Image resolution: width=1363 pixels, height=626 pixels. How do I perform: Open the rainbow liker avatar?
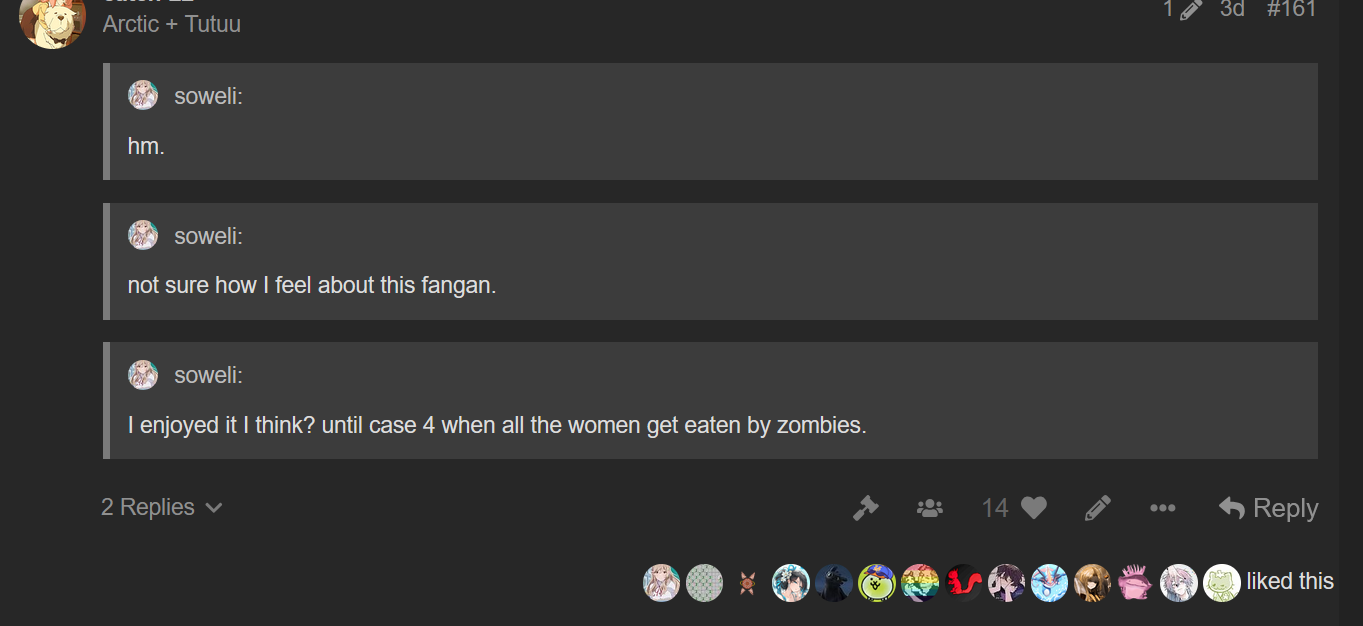click(x=920, y=582)
